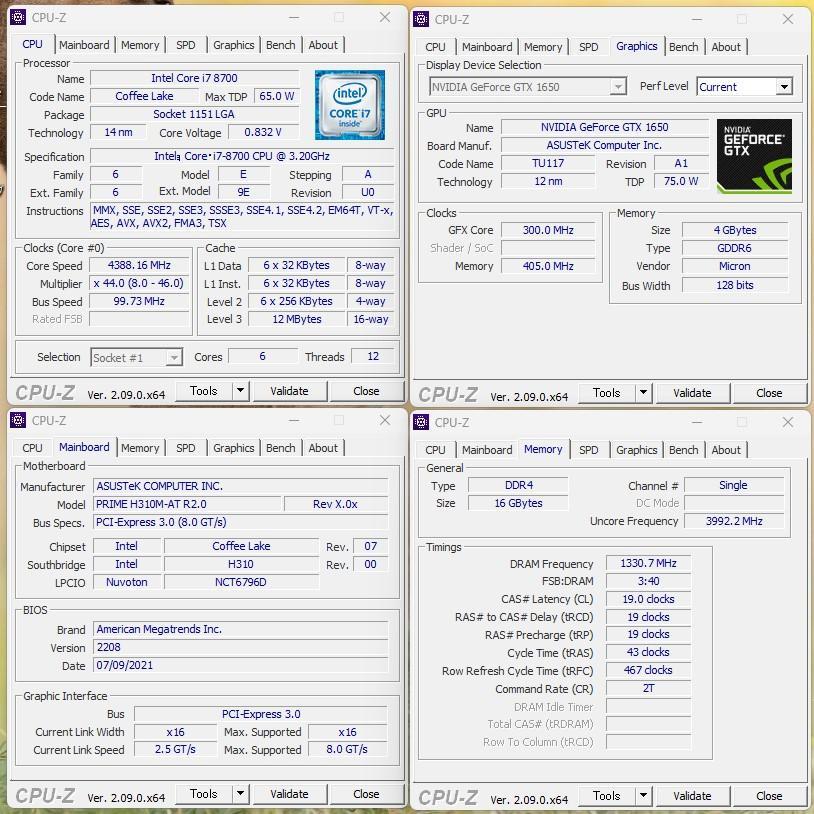Click DRAM Frequency 1330.7 MHz value

(648, 563)
